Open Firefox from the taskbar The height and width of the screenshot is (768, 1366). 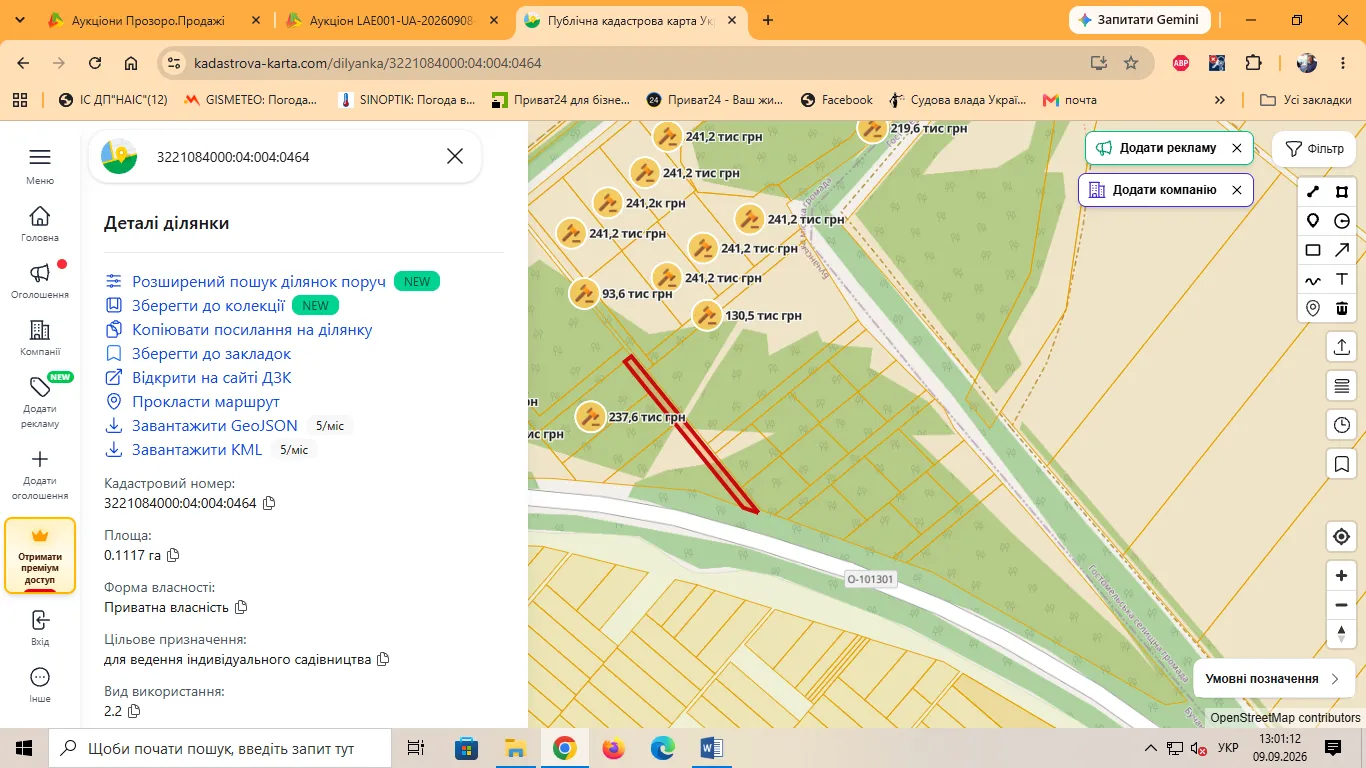(x=613, y=748)
